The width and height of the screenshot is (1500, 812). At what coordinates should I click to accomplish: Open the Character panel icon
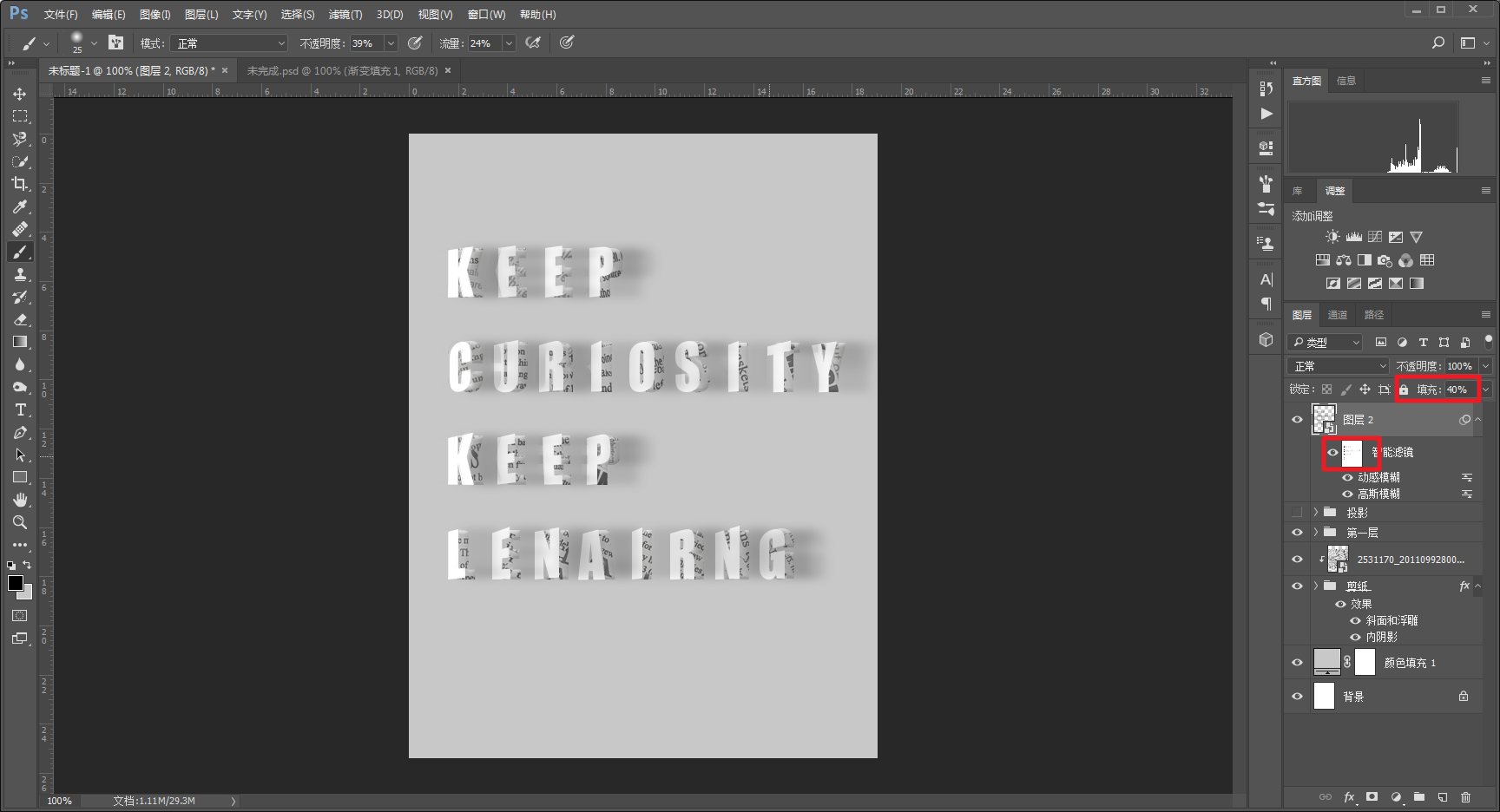pos(1266,279)
